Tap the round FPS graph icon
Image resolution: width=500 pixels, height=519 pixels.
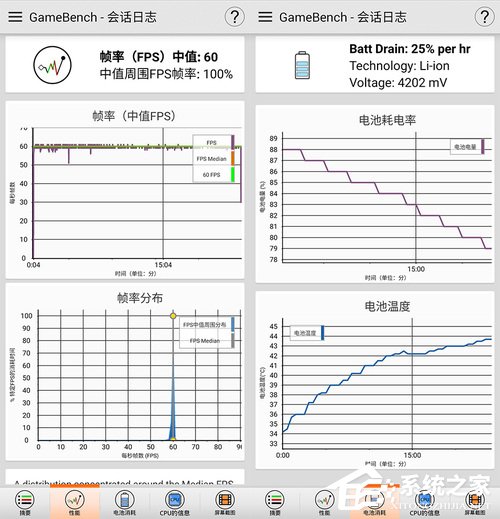pos(52,65)
